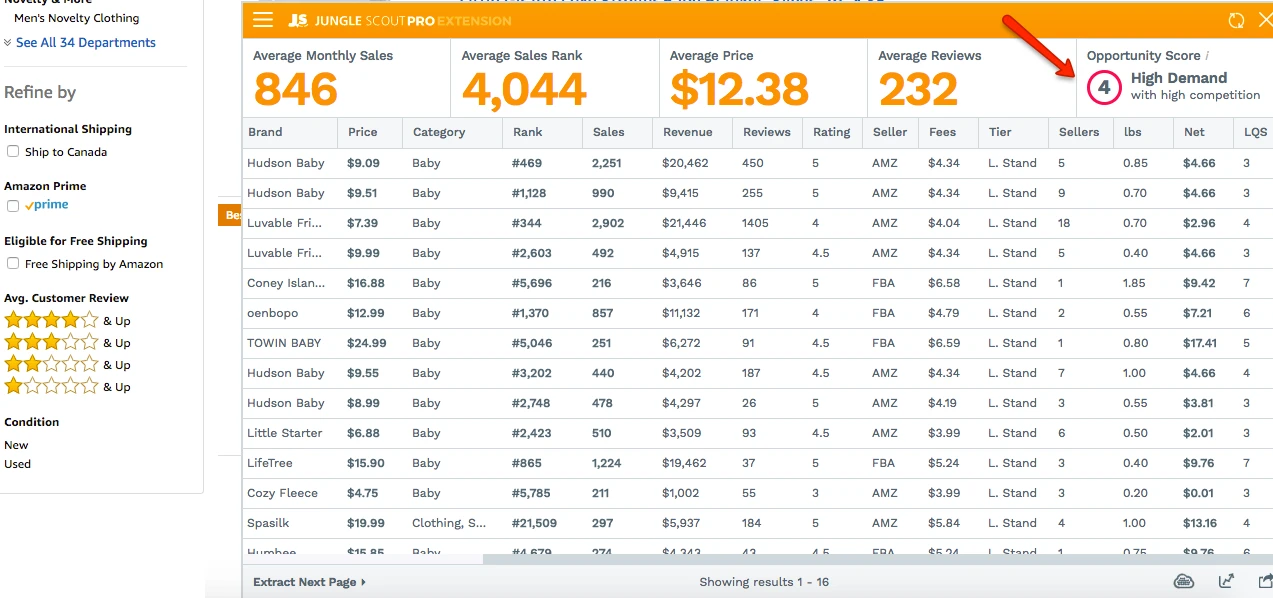Click the Average Reviews value 232

click(x=918, y=90)
